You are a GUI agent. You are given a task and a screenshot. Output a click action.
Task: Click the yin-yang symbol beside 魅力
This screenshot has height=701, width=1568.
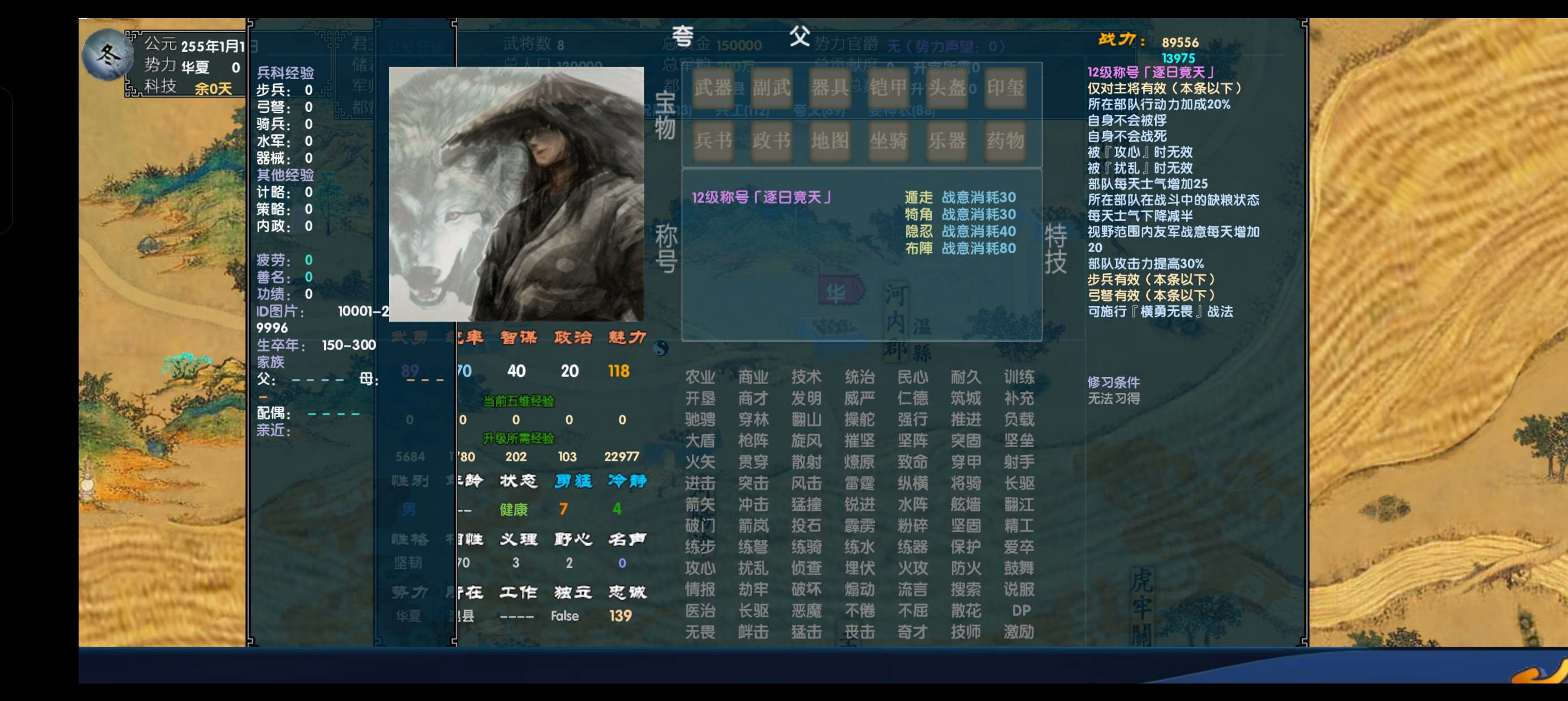point(661,348)
